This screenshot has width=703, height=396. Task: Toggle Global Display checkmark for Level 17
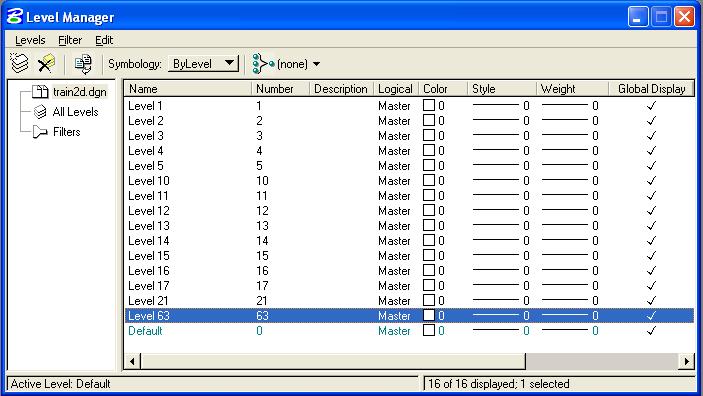point(651,286)
